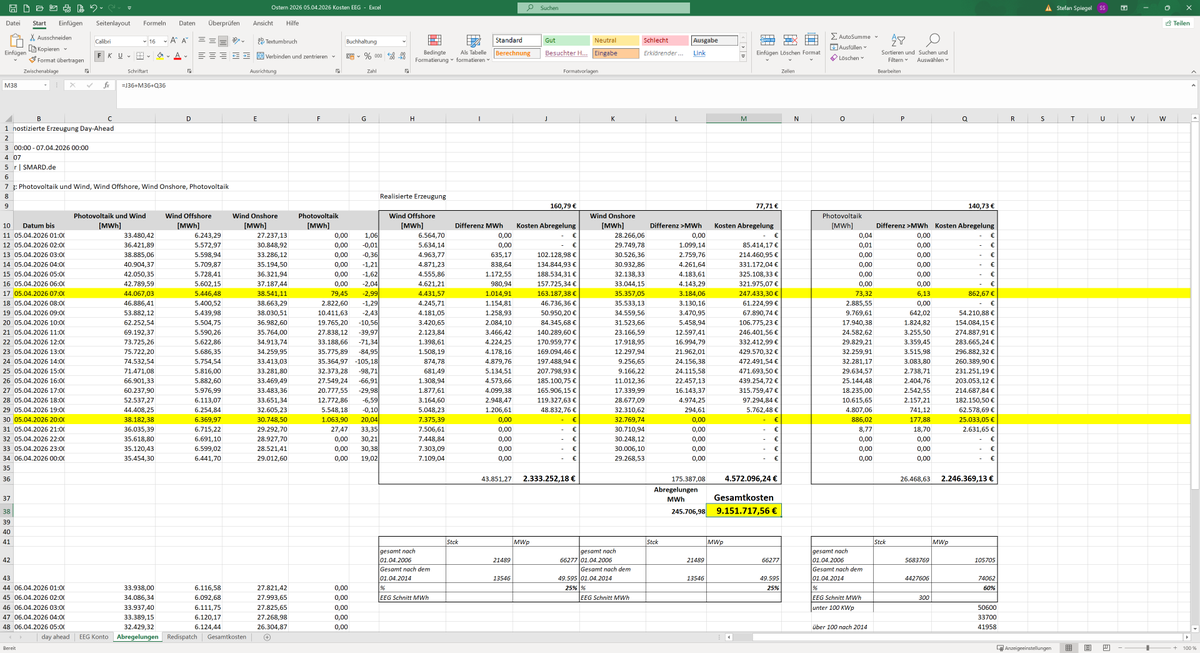This screenshot has width=1200, height=653.
Task: Open Suchen und Auswählen menu
Action: 933,48
